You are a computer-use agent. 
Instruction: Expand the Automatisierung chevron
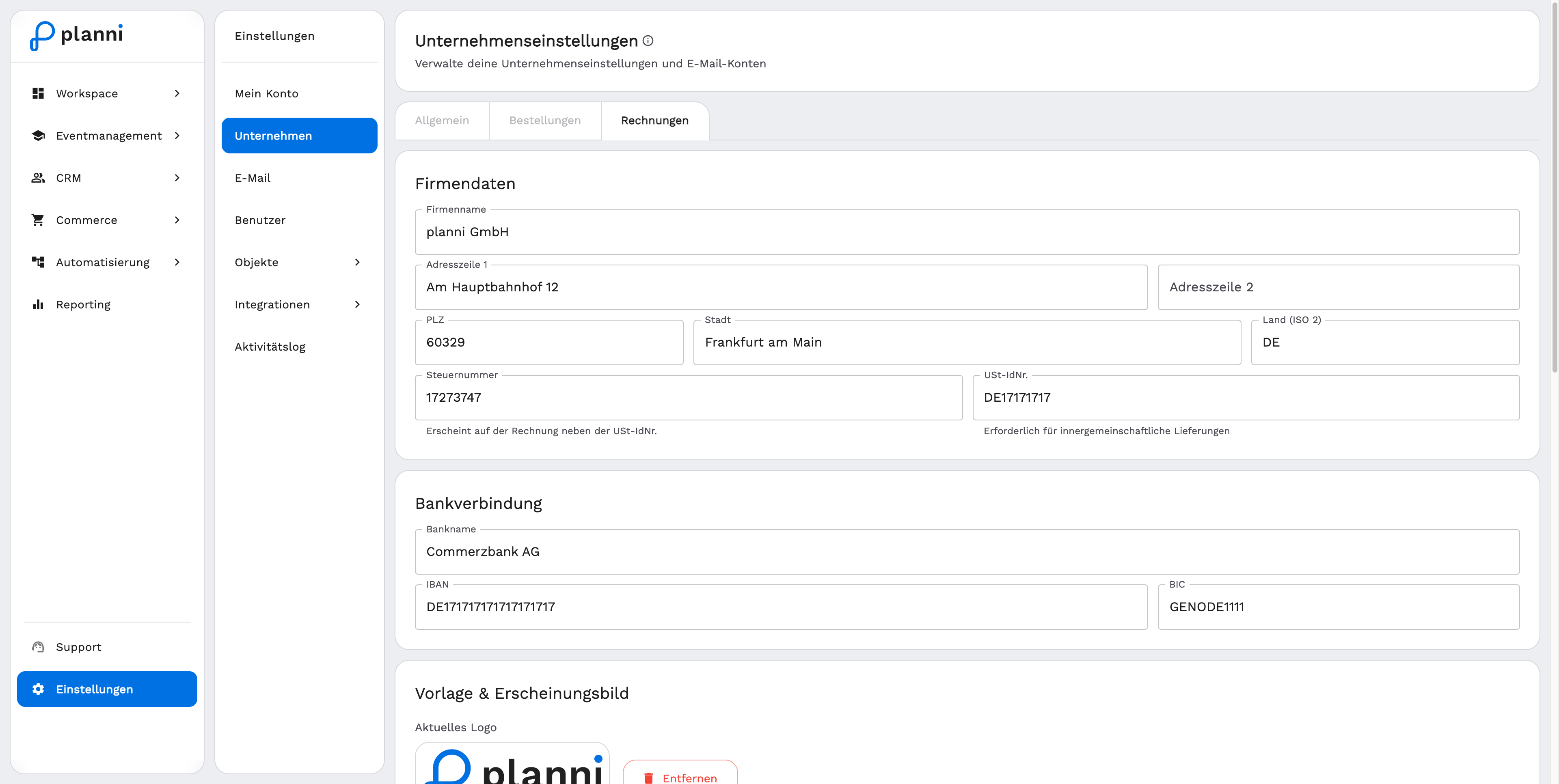click(x=177, y=262)
